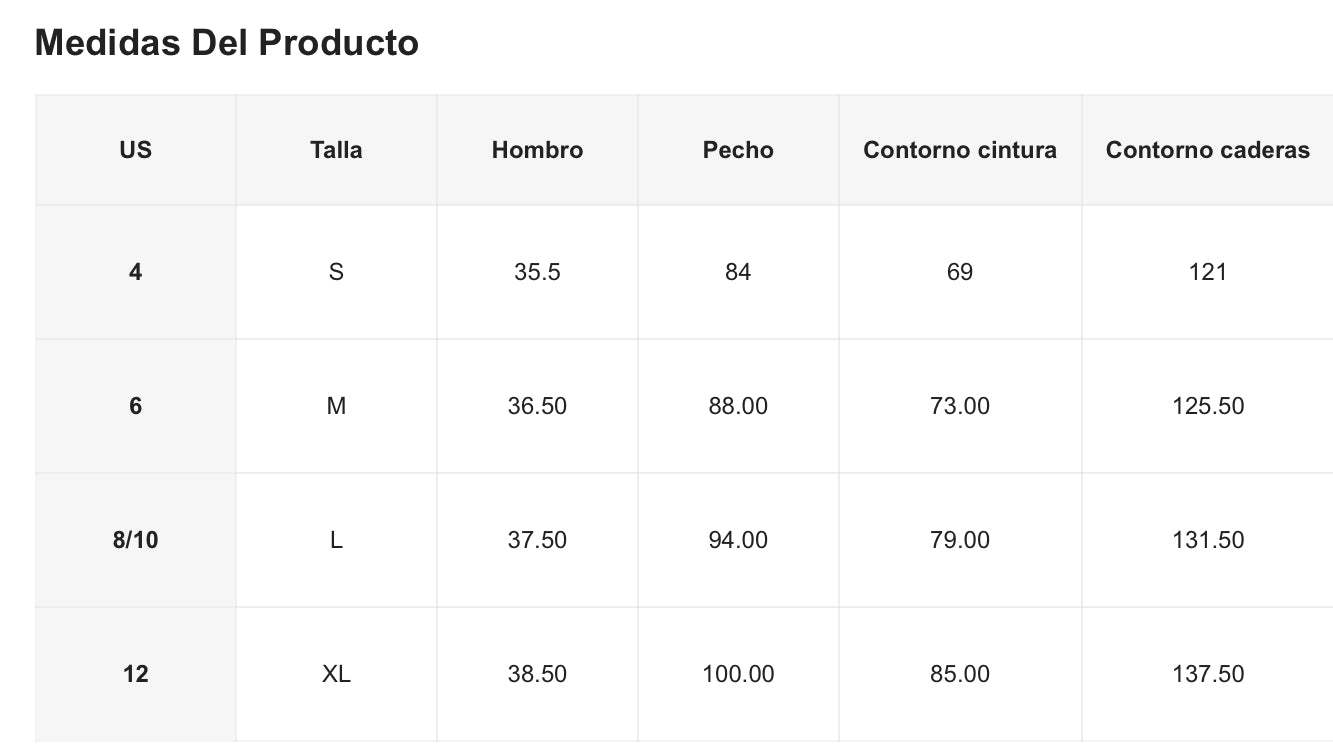The width and height of the screenshot is (1333, 748).
Task: Select the M talla cell
Action: click(x=336, y=406)
